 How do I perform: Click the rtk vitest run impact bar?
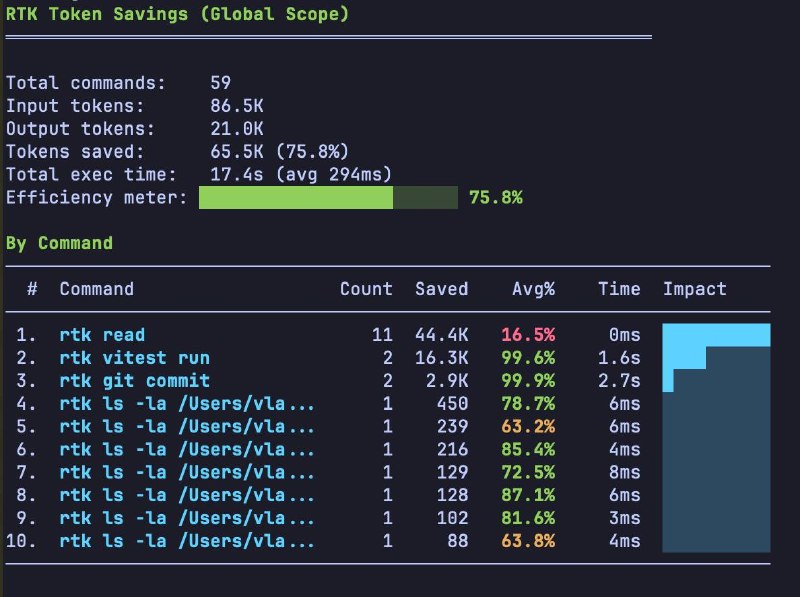(684, 358)
